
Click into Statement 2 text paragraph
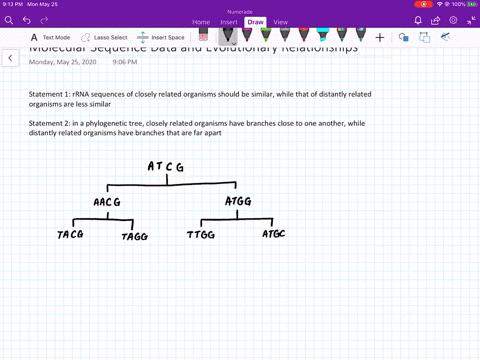(197, 128)
